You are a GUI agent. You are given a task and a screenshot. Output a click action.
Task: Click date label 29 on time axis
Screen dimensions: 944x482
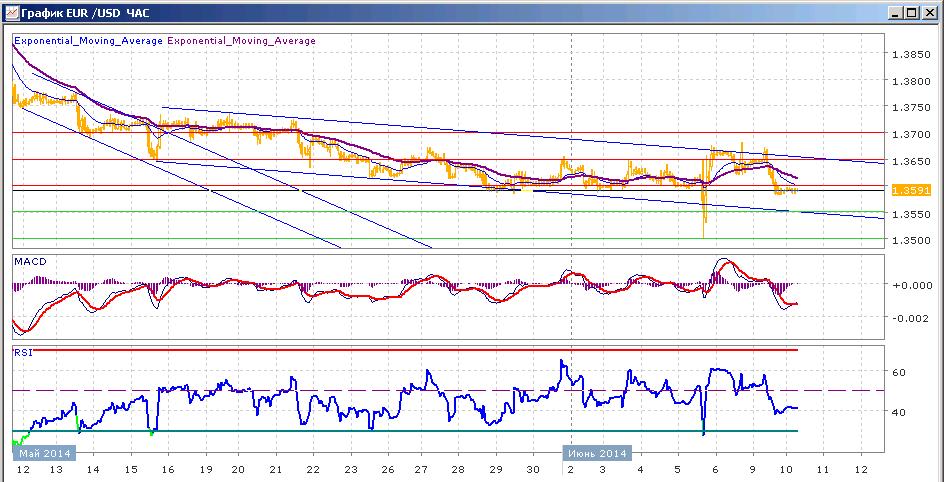click(495, 469)
